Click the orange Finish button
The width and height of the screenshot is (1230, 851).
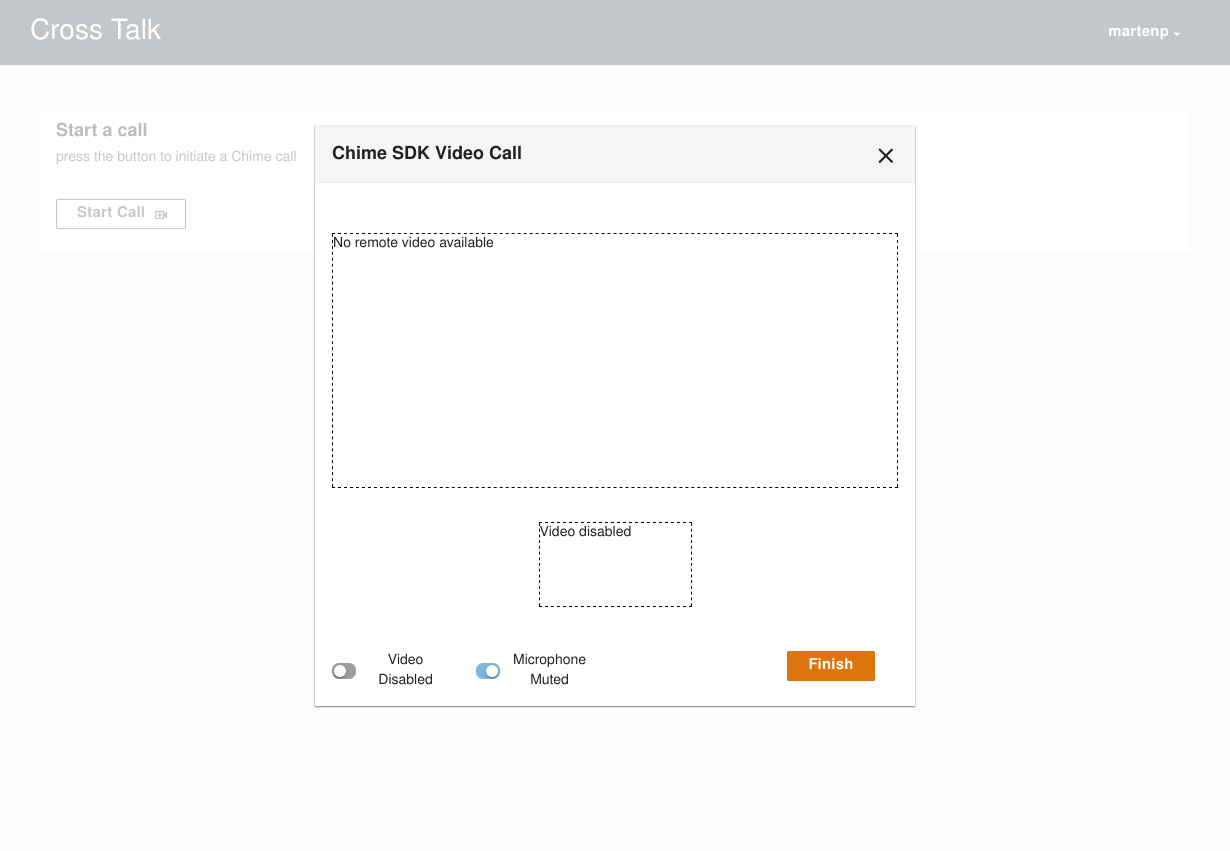point(831,666)
